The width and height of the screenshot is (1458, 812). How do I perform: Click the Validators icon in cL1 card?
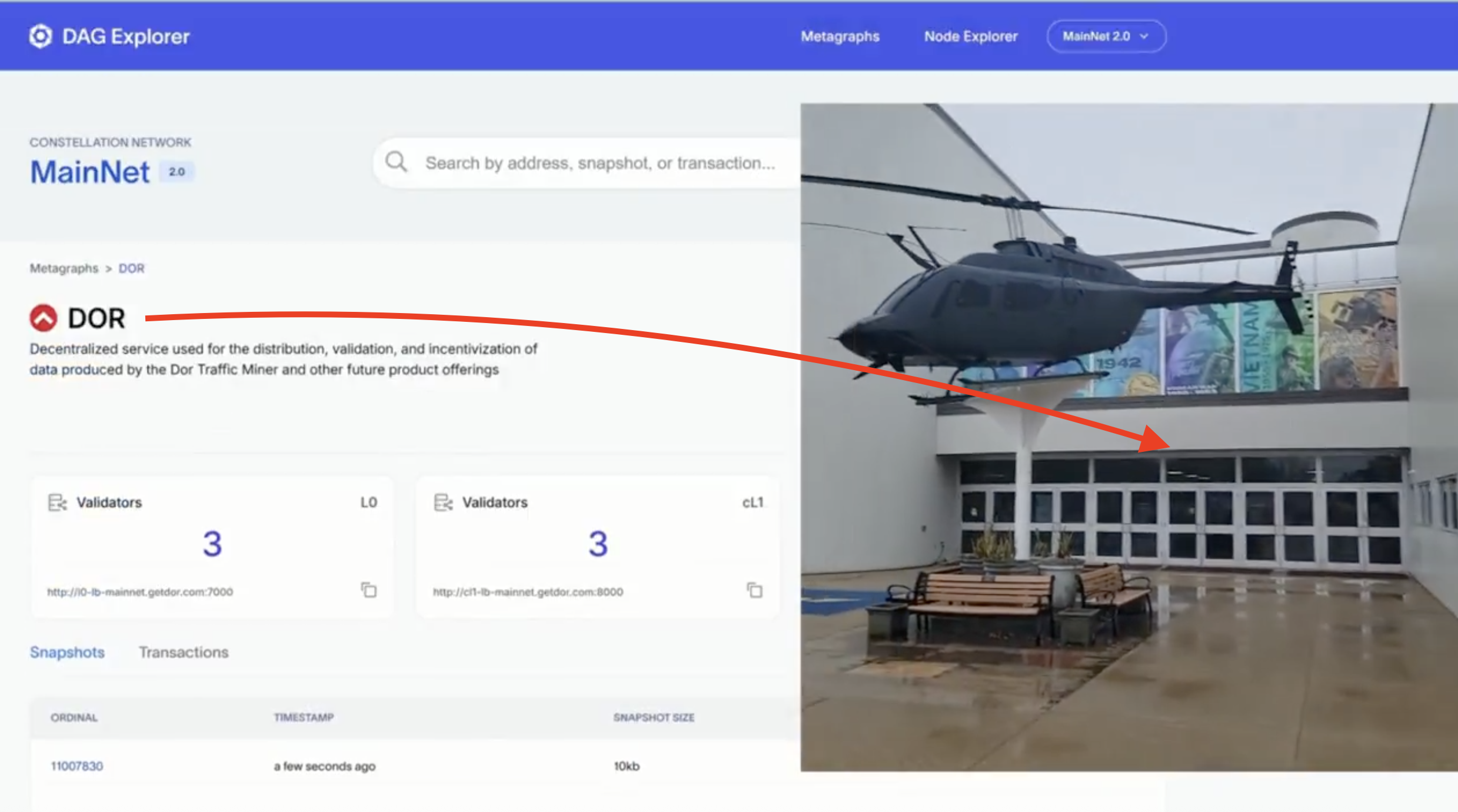[x=443, y=502]
